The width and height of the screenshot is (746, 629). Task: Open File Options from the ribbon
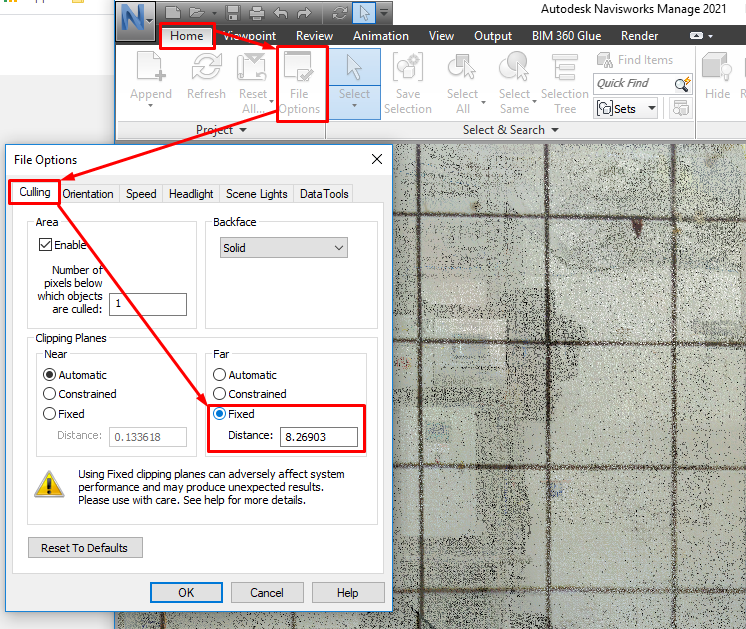300,83
